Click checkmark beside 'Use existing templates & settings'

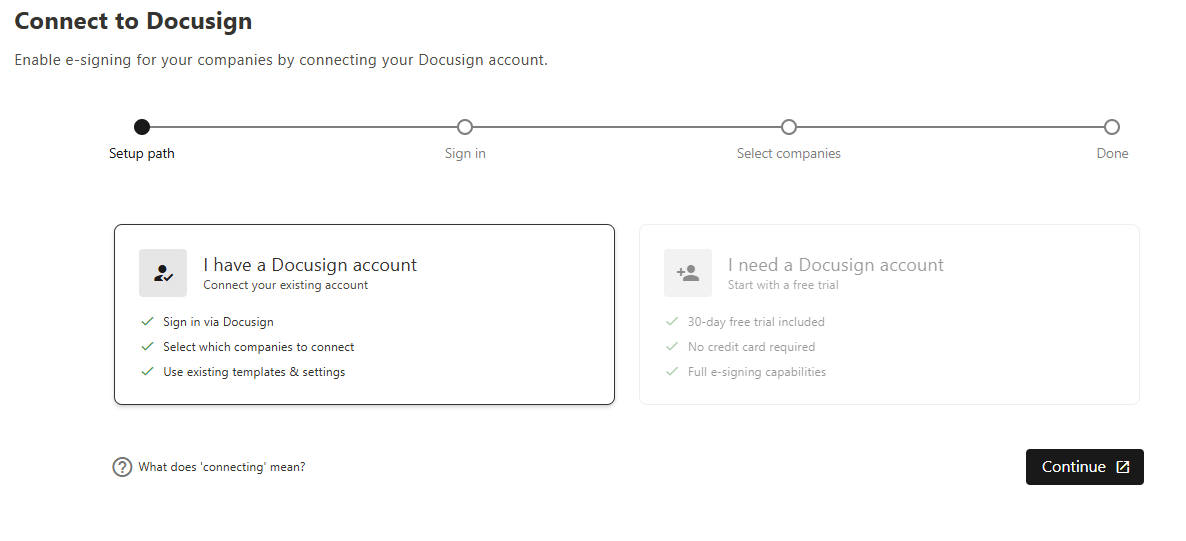pyautogui.click(x=148, y=372)
